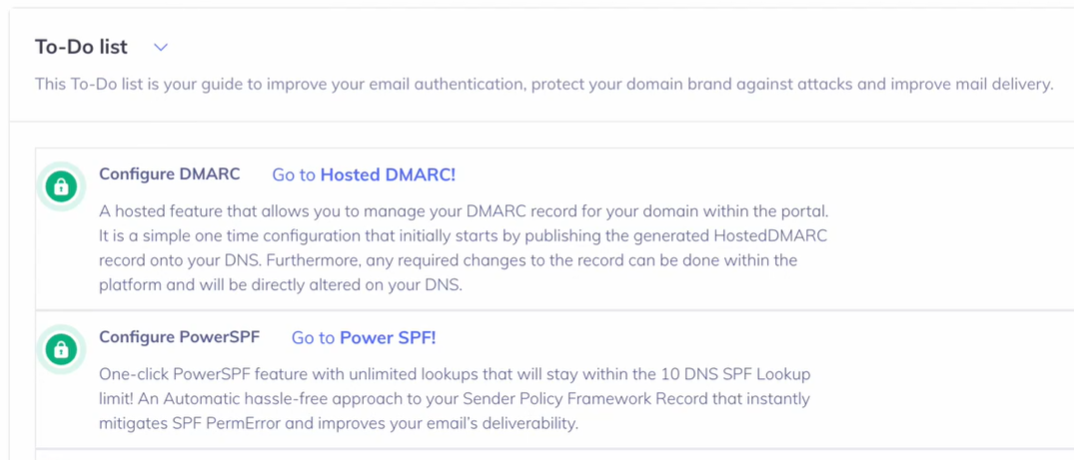This screenshot has height=460, width=1074.
Task: Click the green lock icon beside Configure DMARC
Action: [62, 186]
